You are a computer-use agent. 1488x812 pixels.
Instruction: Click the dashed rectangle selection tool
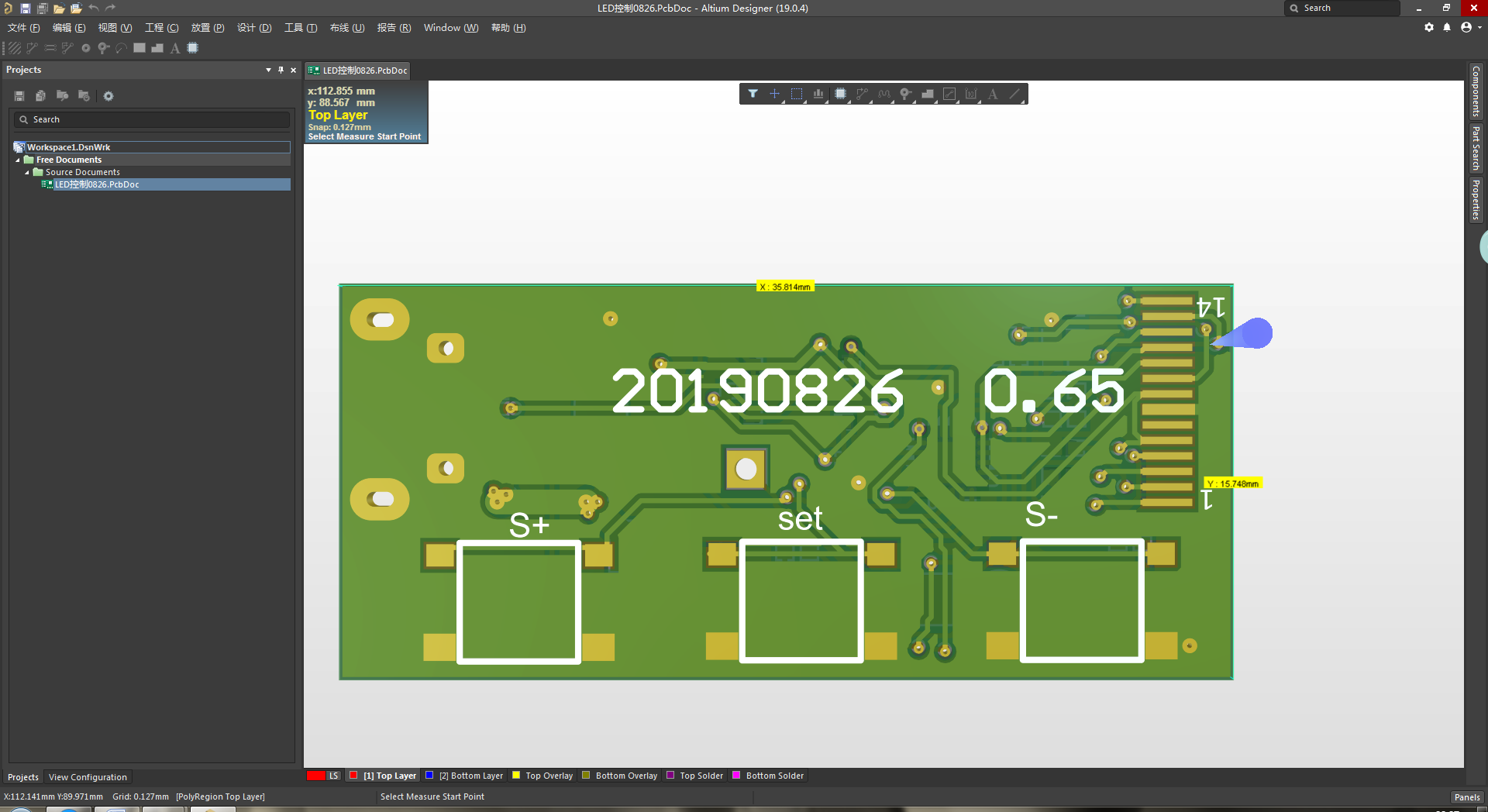(796, 94)
